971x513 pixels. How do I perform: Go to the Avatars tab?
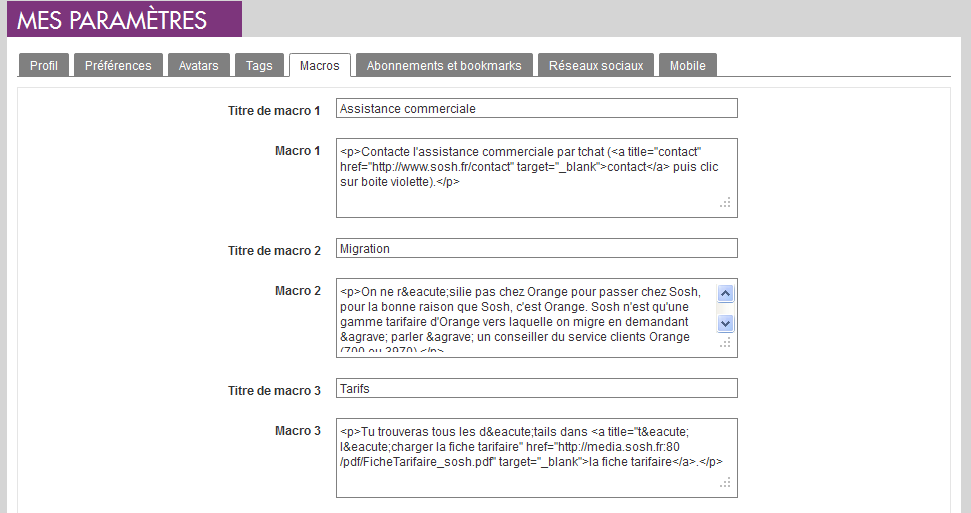[x=199, y=66]
